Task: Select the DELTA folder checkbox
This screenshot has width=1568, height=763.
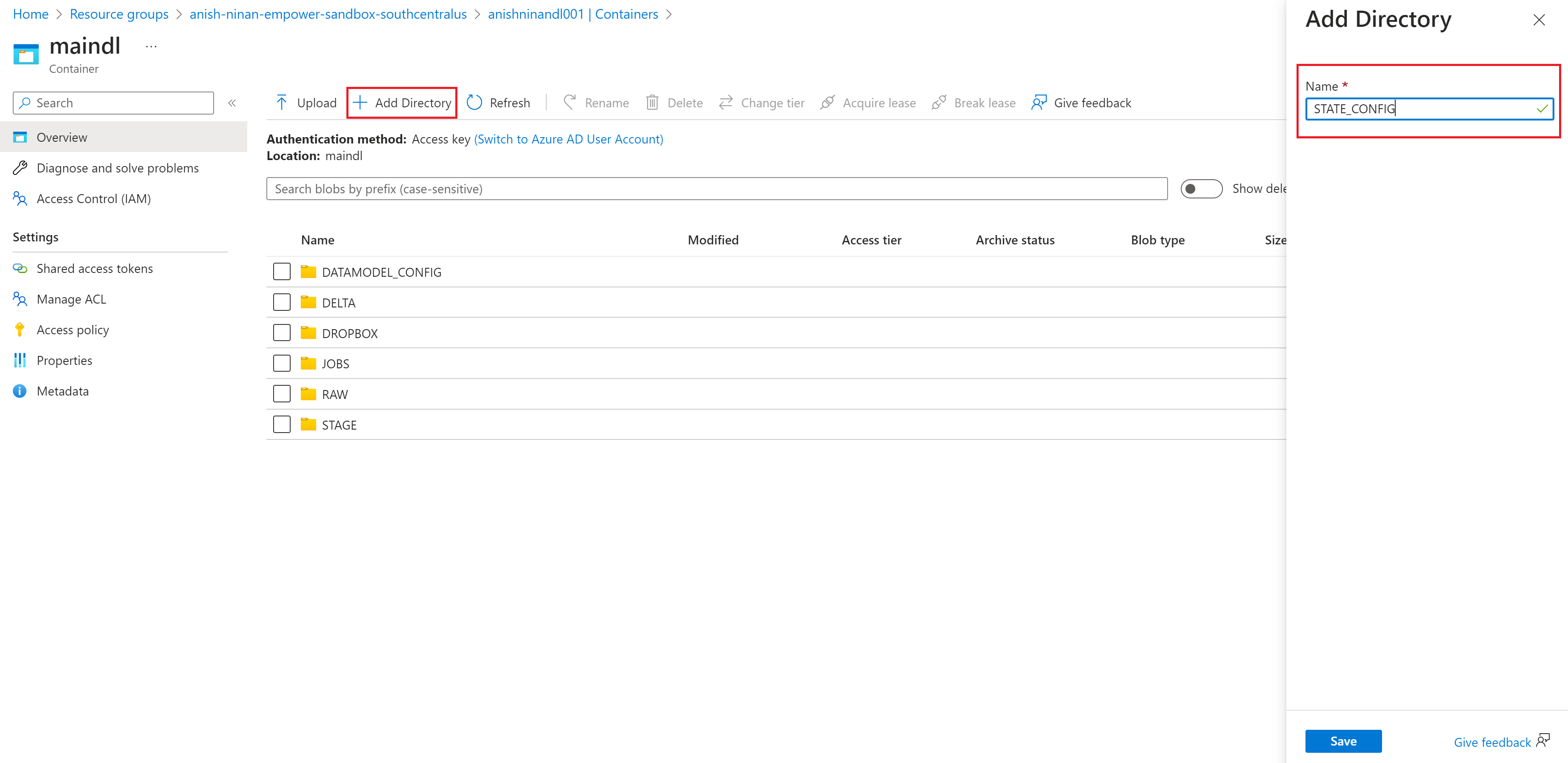Action: click(x=282, y=302)
